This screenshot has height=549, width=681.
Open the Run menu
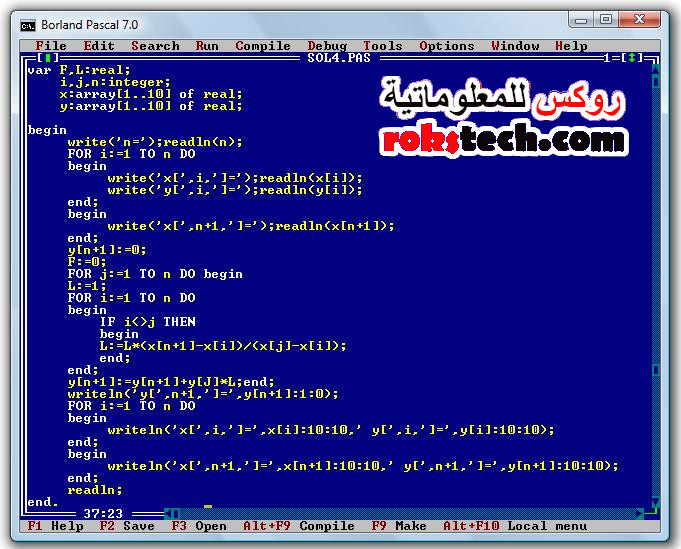click(207, 46)
